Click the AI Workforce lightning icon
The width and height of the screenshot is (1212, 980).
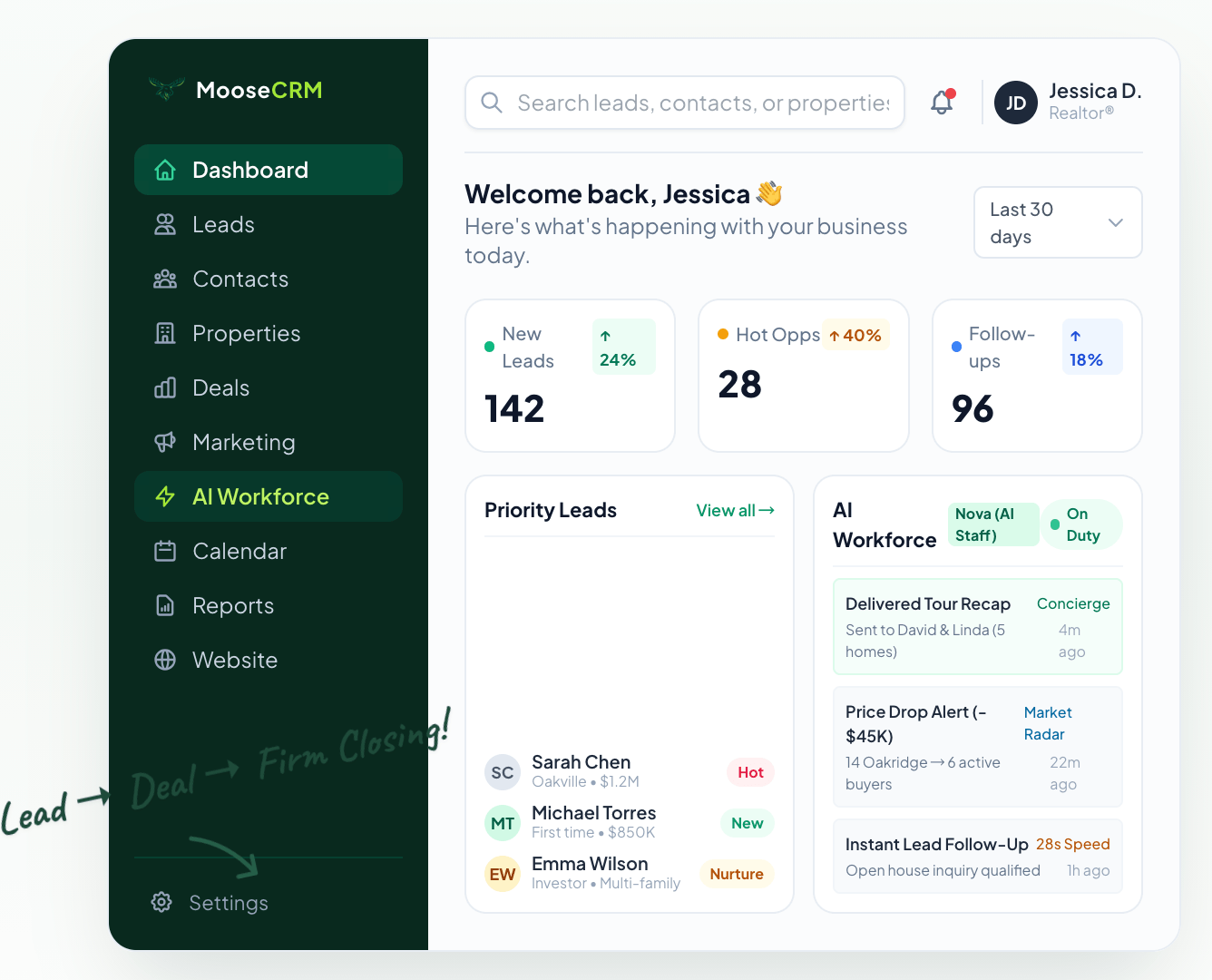pyautogui.click(x=165, y=496)
